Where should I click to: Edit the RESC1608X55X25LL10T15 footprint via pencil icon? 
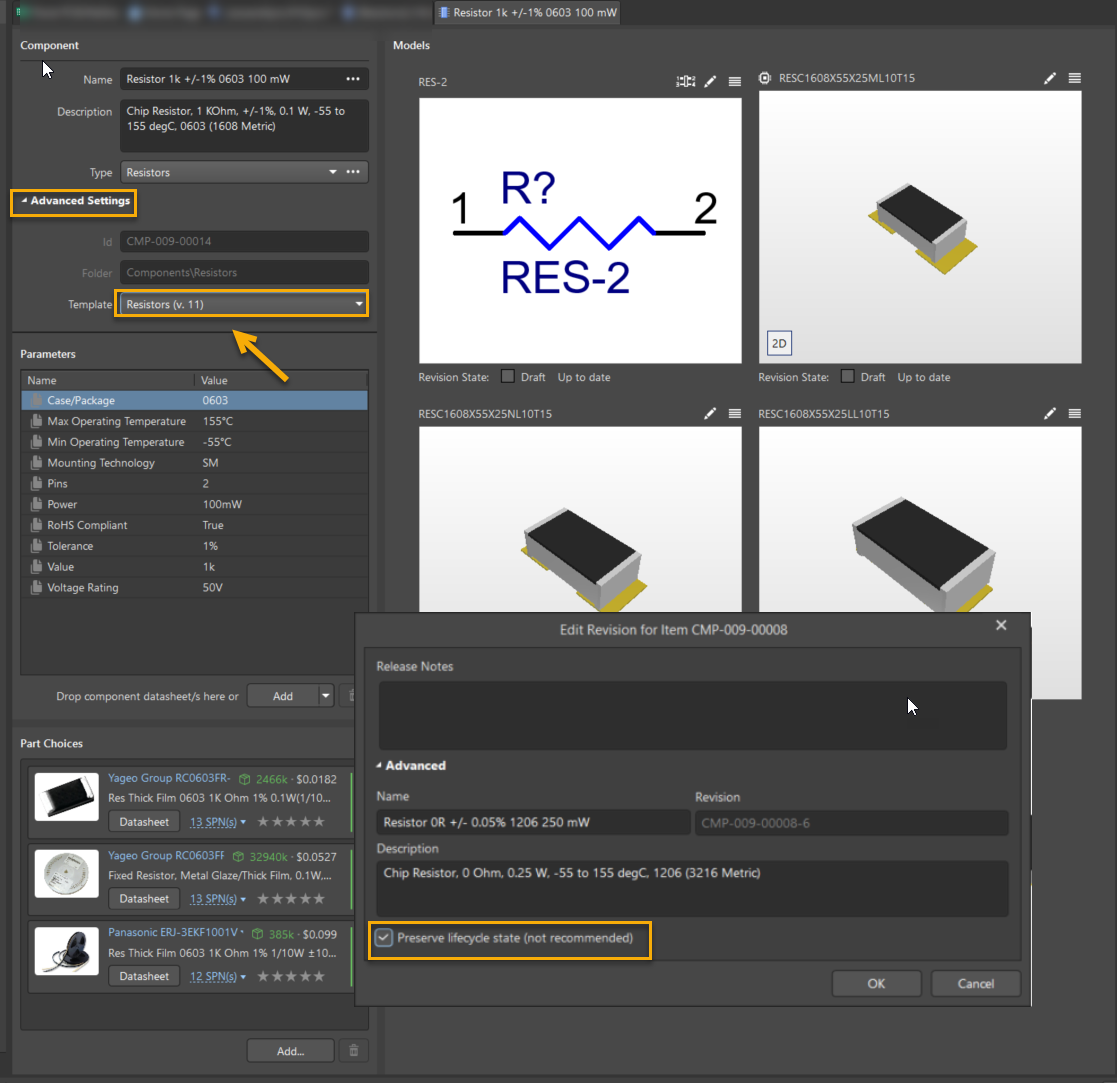[x=1050, y=413]
